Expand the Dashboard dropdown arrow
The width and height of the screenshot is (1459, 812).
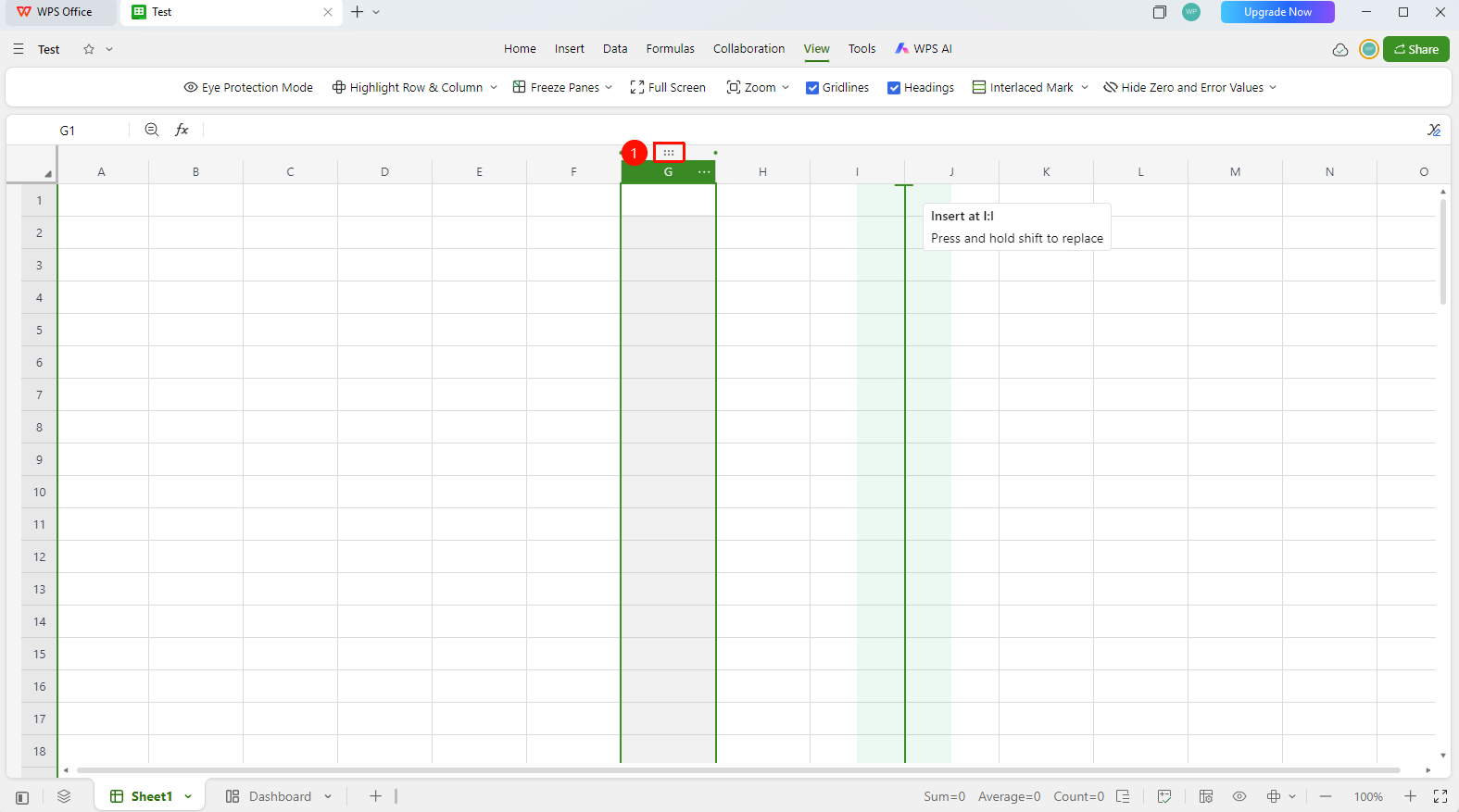(328, 796)
